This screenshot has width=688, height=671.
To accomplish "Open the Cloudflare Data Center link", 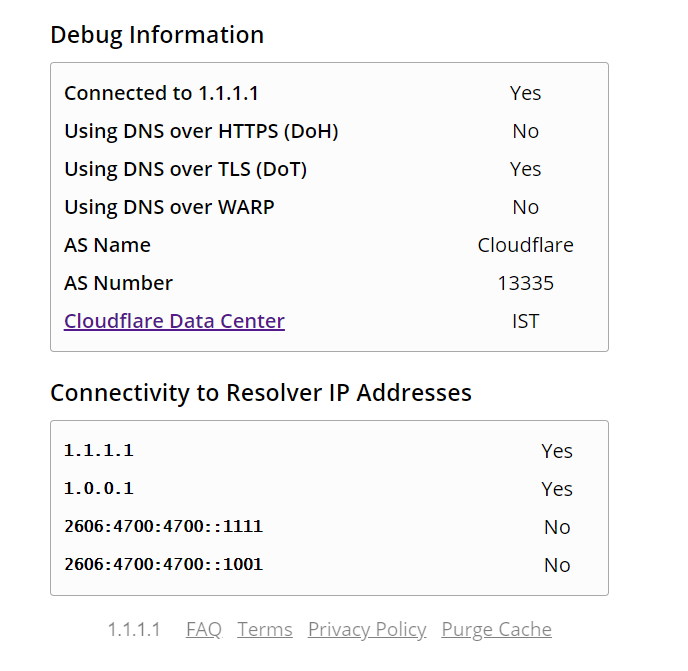I will coord(174,321).
